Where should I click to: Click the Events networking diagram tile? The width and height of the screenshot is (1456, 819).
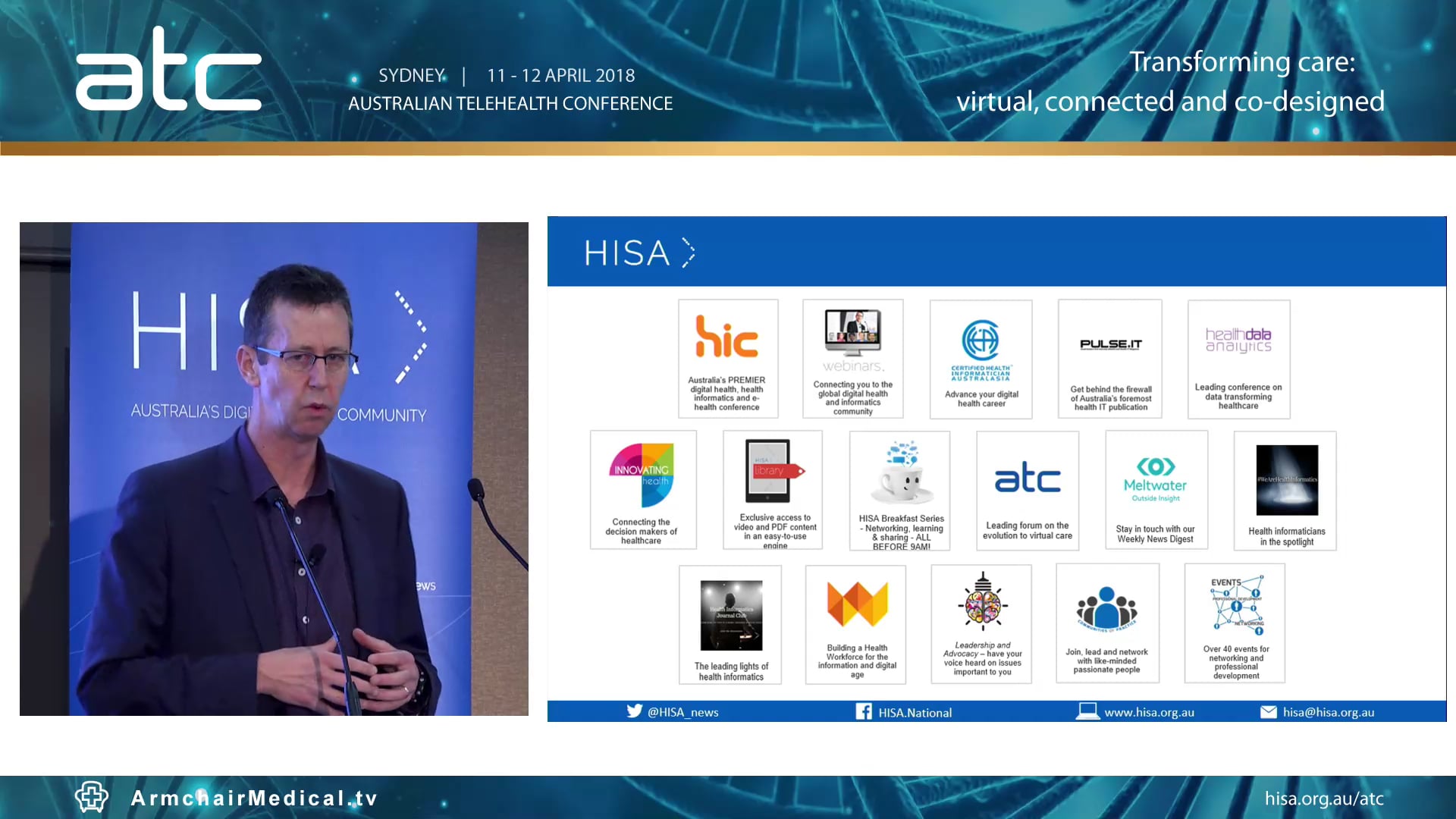1235,607
